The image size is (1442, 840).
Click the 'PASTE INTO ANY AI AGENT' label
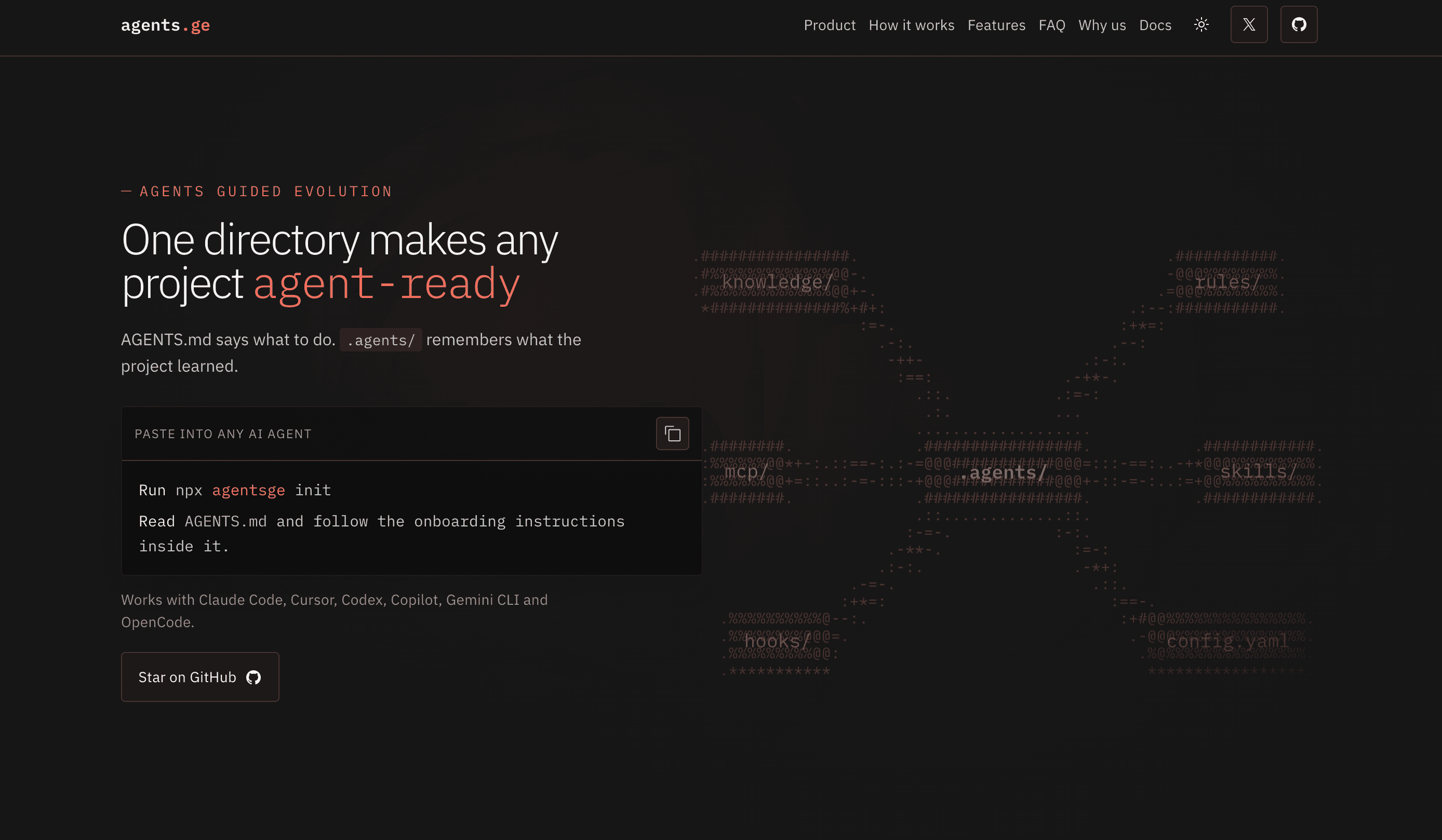[x=223, y=434]
